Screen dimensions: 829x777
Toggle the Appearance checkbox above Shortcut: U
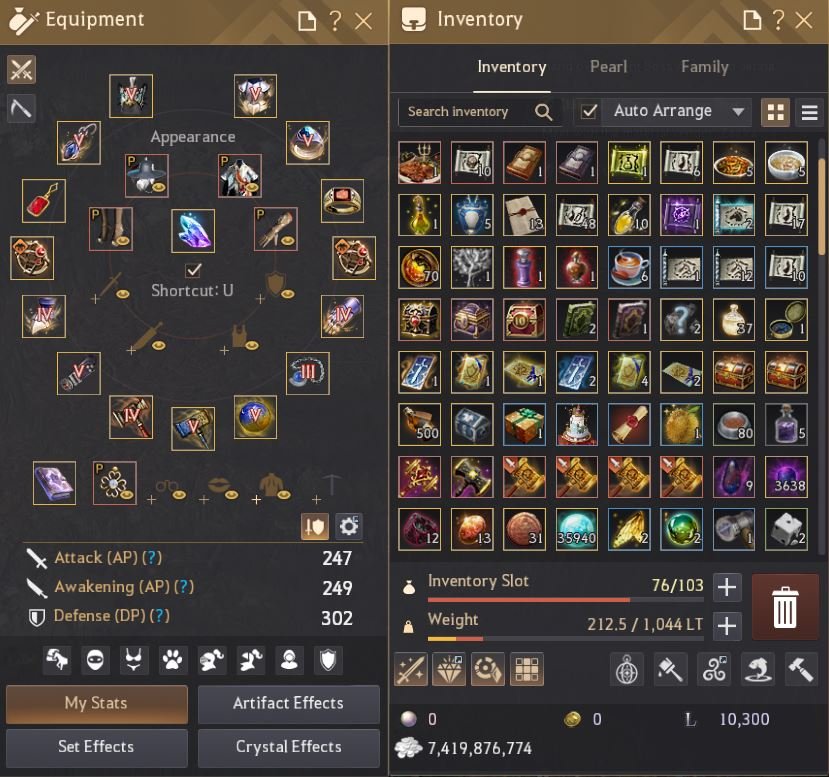193,270
